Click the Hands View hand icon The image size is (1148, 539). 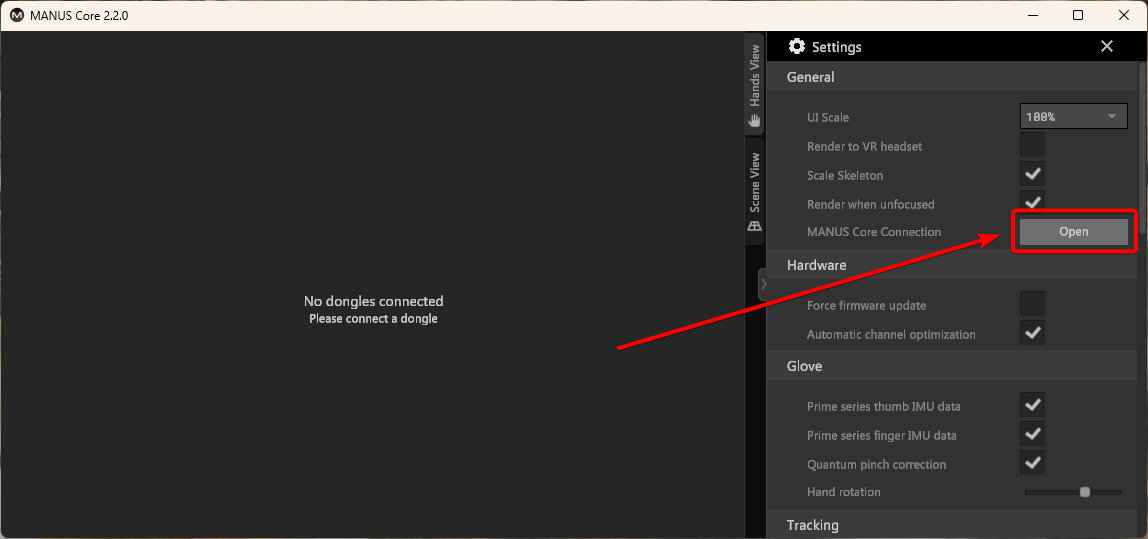[755, 120]
